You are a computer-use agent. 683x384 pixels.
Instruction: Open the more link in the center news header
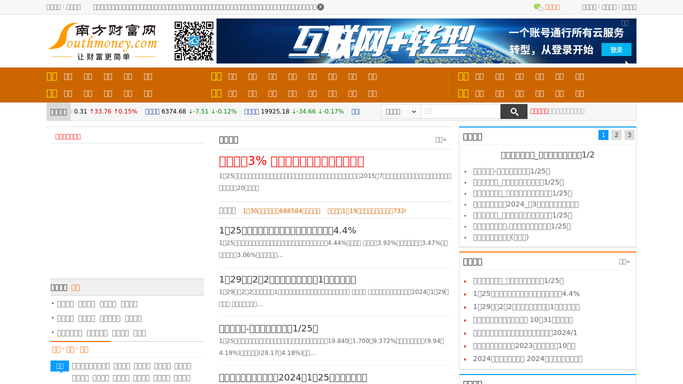(441, 140)
